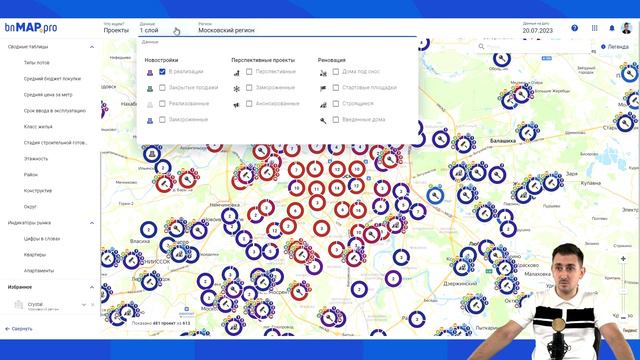Viewport: 640px width, 360px height.
Task: Check the 'Стартовые площадки' checkbox
Action: [x=336, y=87]
